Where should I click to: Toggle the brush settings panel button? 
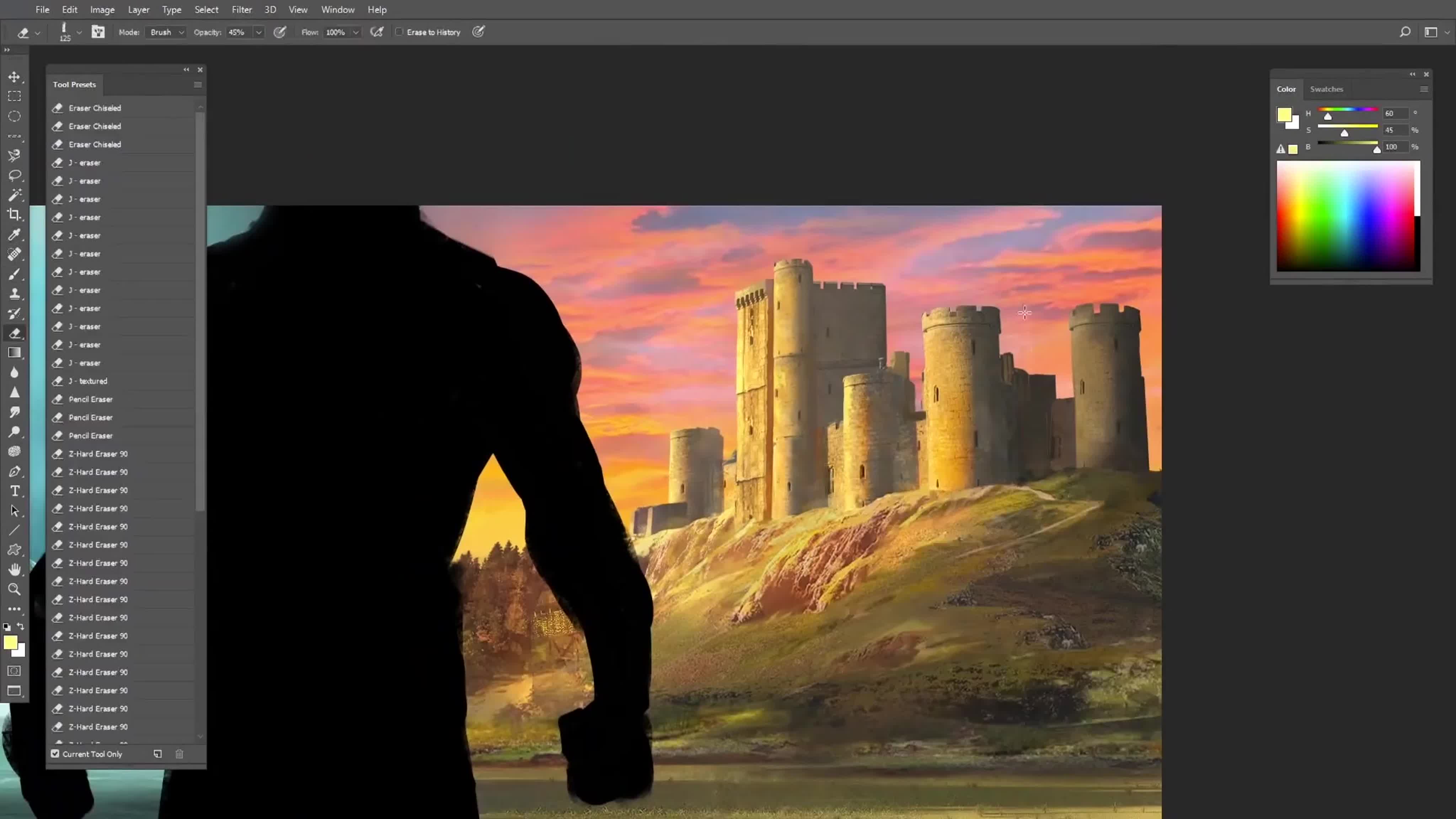pyautogui.click(x=98, y=32)
